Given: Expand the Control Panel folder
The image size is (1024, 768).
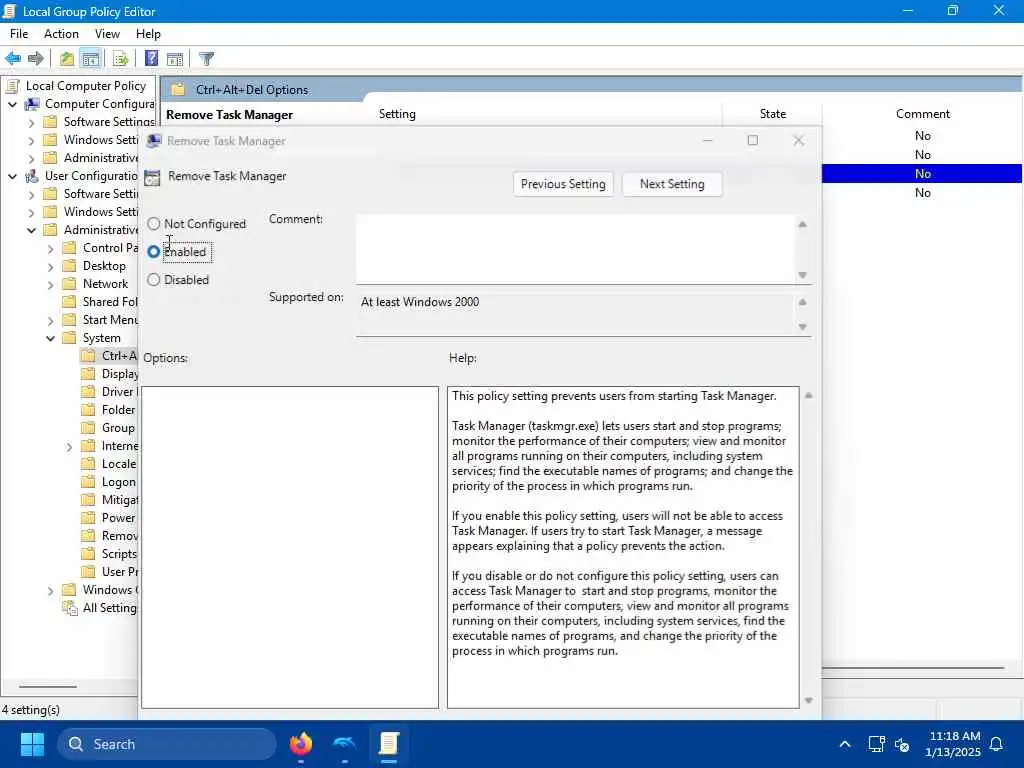Looking at the screenshot, I should (x=51, y=248).
